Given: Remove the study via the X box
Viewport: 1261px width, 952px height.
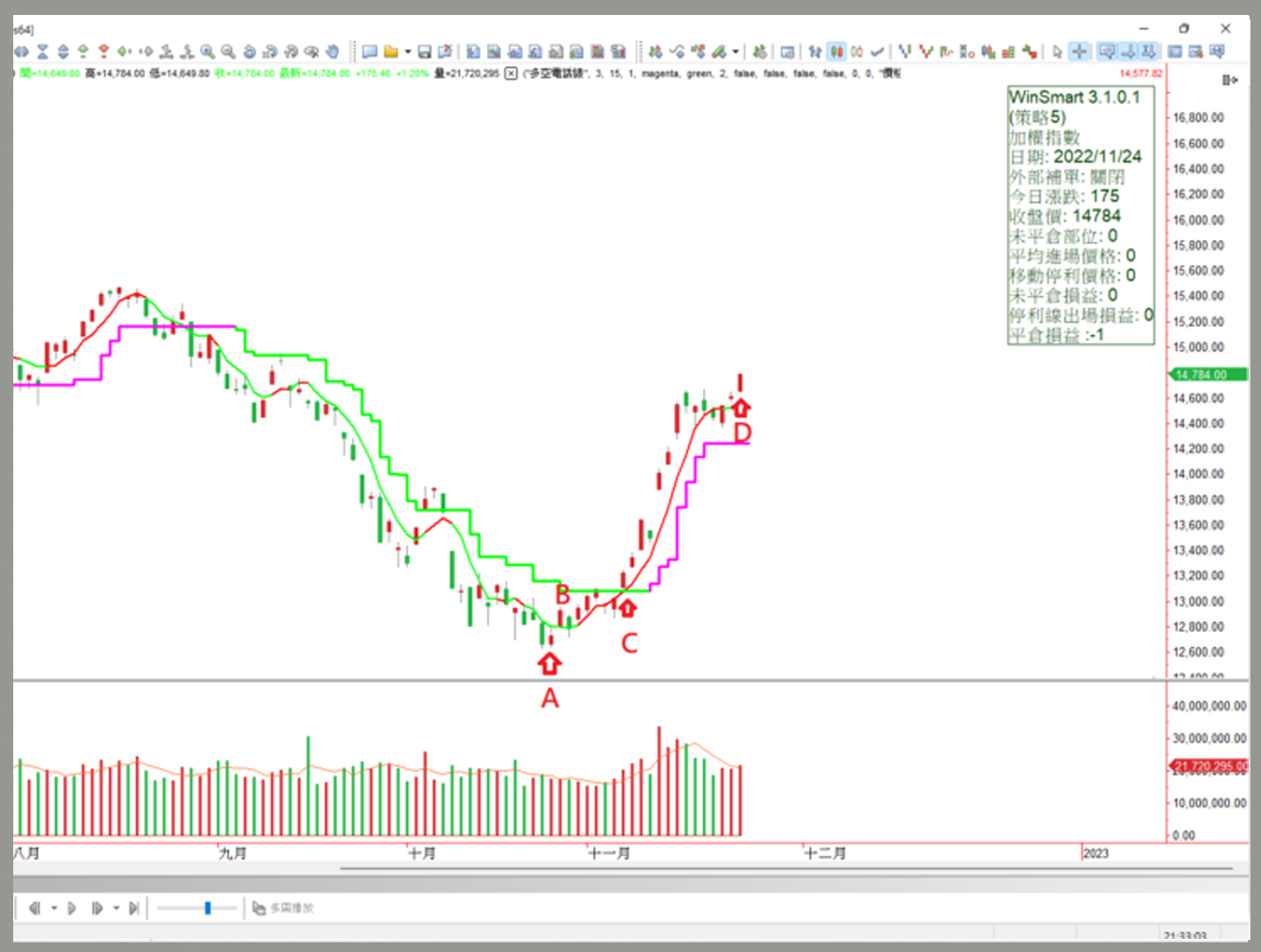Looking at the screenshot, I should 511,73.
